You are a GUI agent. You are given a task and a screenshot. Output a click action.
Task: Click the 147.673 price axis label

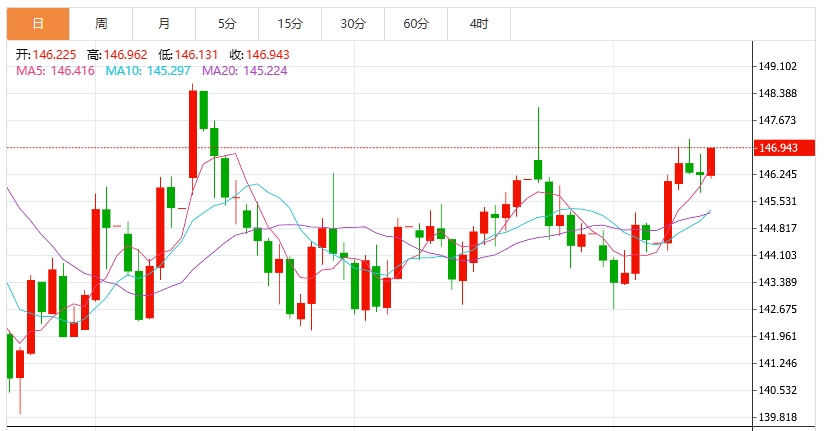coord(777,120)
